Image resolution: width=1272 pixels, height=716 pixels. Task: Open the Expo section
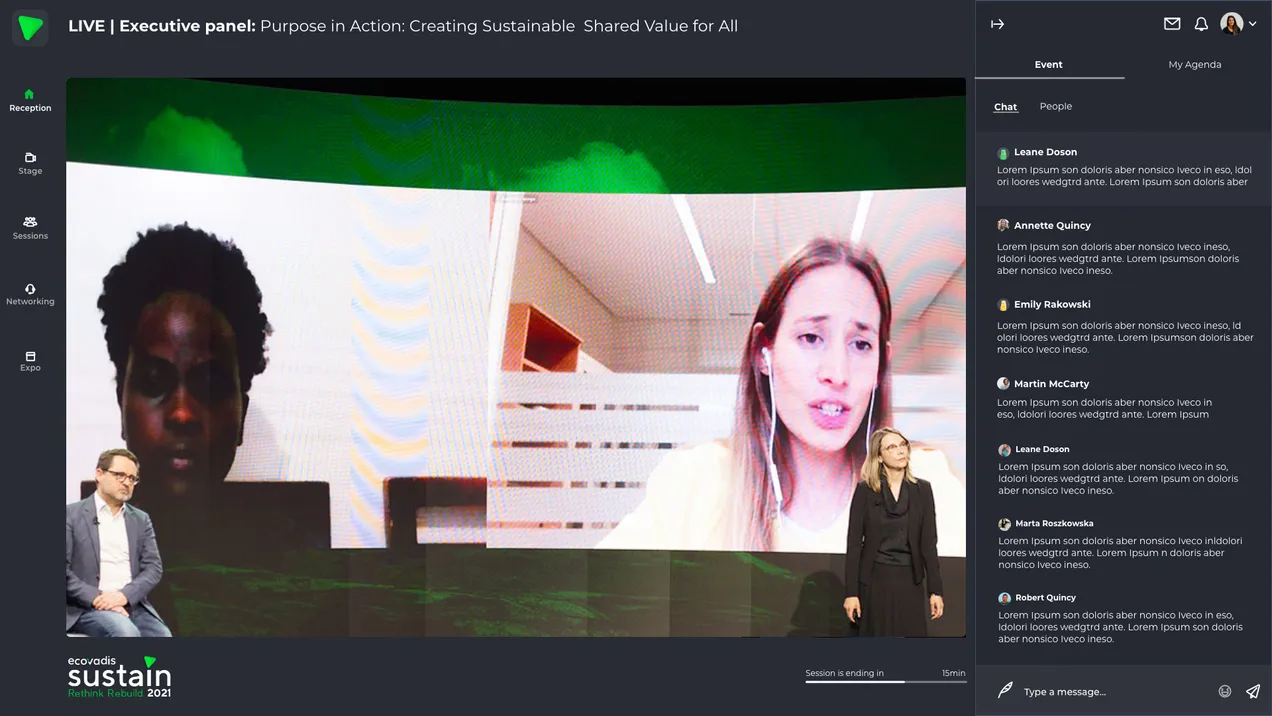point(30,361)
